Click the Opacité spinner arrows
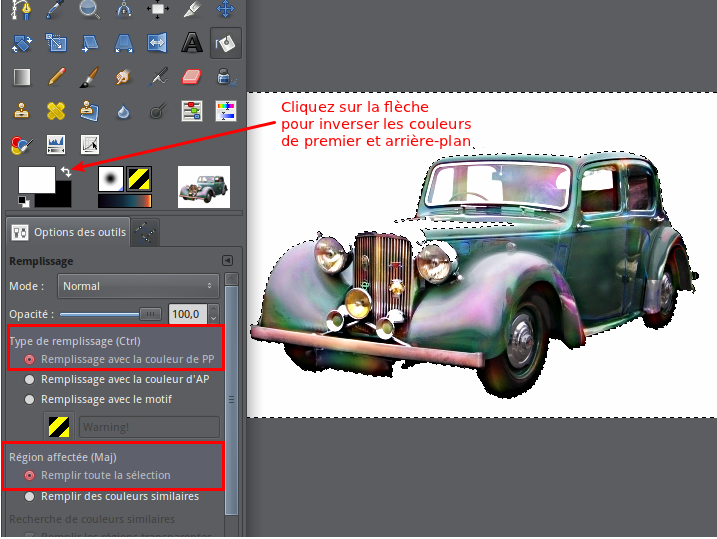This screenshot has height=539, width=717. [213, 314]
